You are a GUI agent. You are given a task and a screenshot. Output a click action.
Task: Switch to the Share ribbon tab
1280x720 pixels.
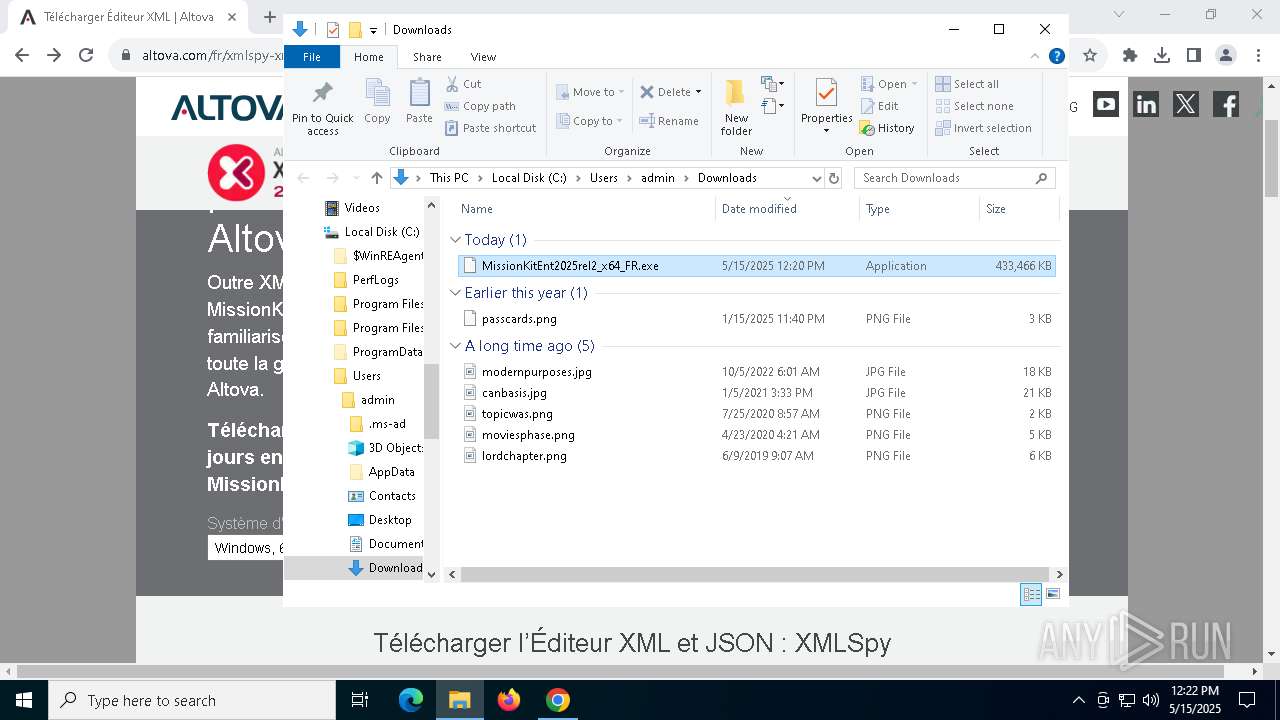(x=427, y=57)
